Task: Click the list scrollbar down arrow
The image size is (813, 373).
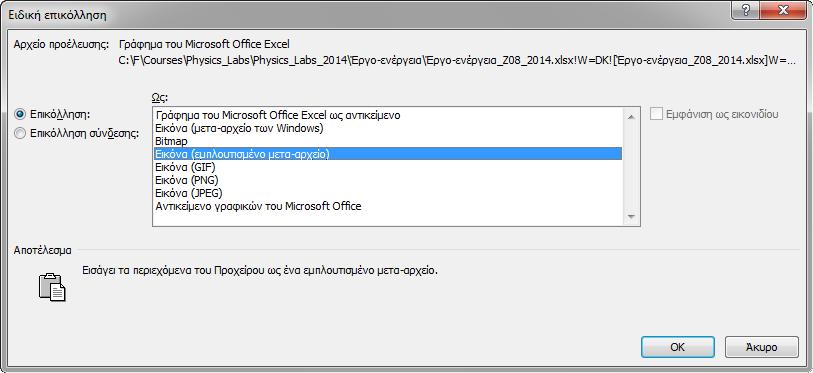Action: 631,216
